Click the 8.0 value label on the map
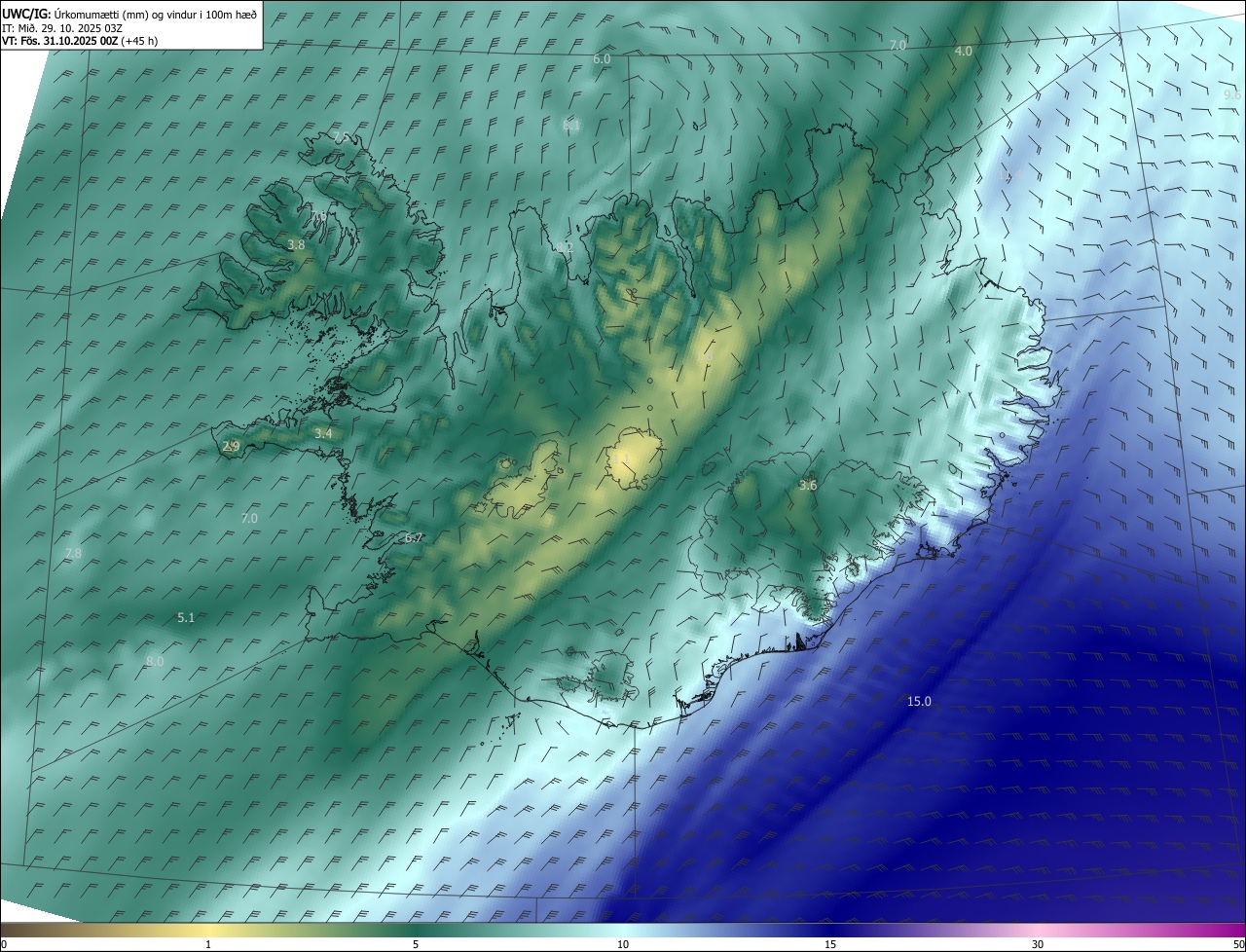 click(x=155, y=662)
